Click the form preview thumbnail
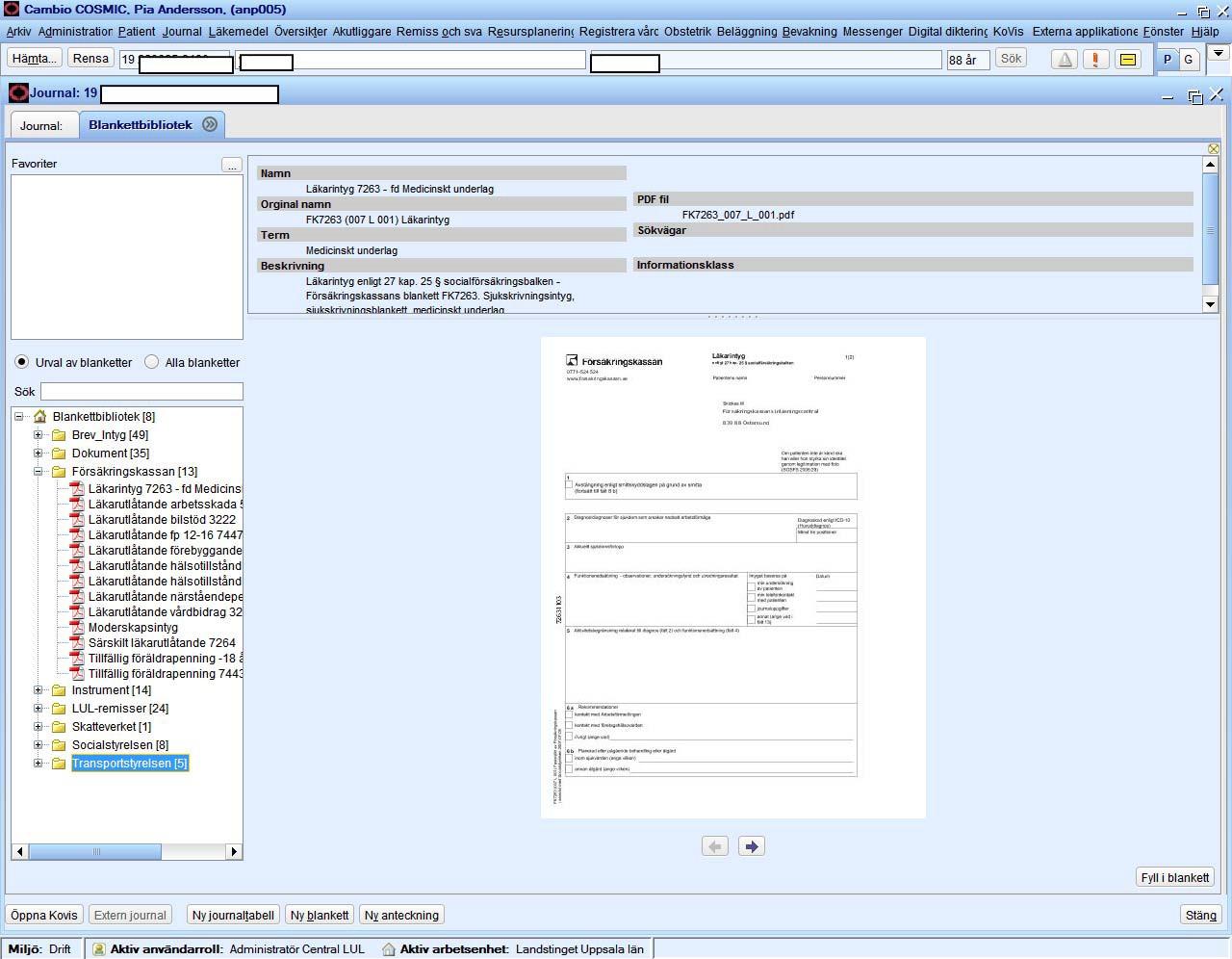The width and height of the screenshot is (1232, 959). coord(732,578)
